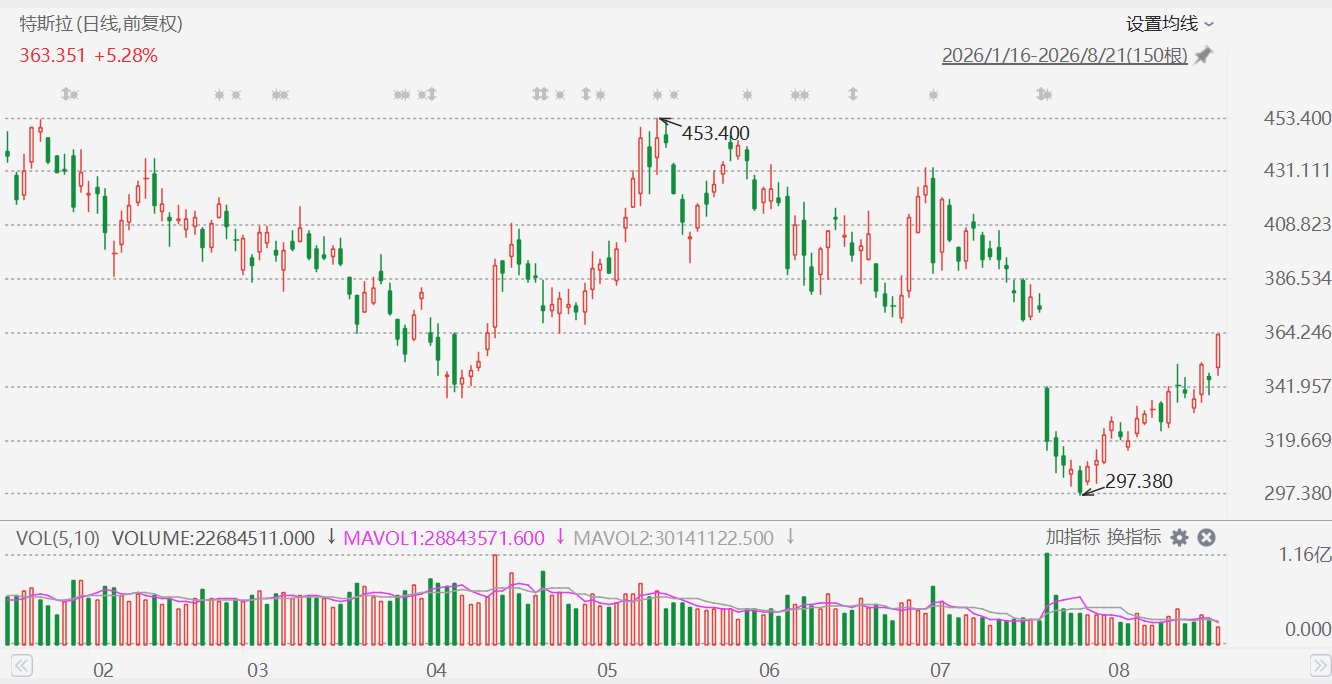This screenshot has height=684, width=1332.
Task: Click the 408.823 price axis label
Action: (x=1298, y=225)
